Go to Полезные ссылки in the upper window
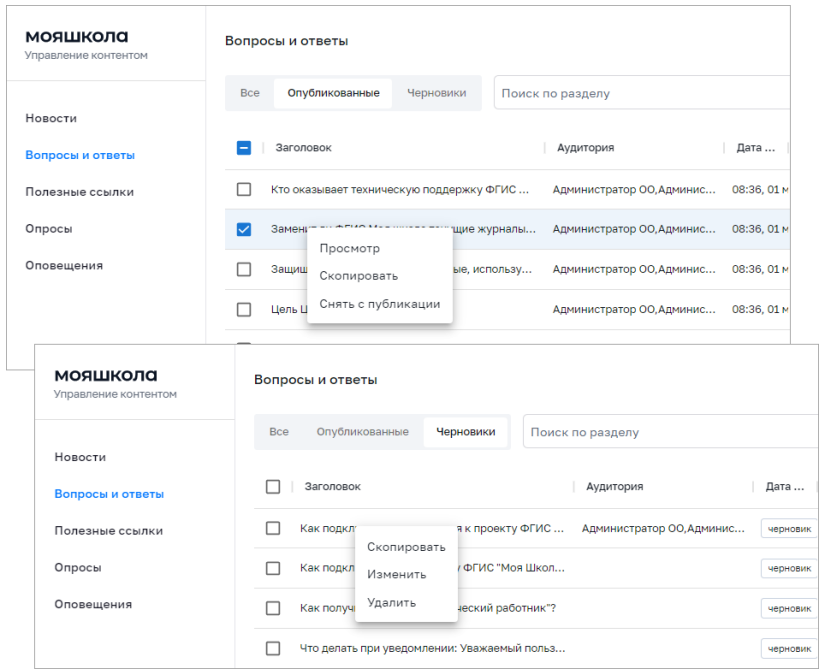 (x=80, y=192)
